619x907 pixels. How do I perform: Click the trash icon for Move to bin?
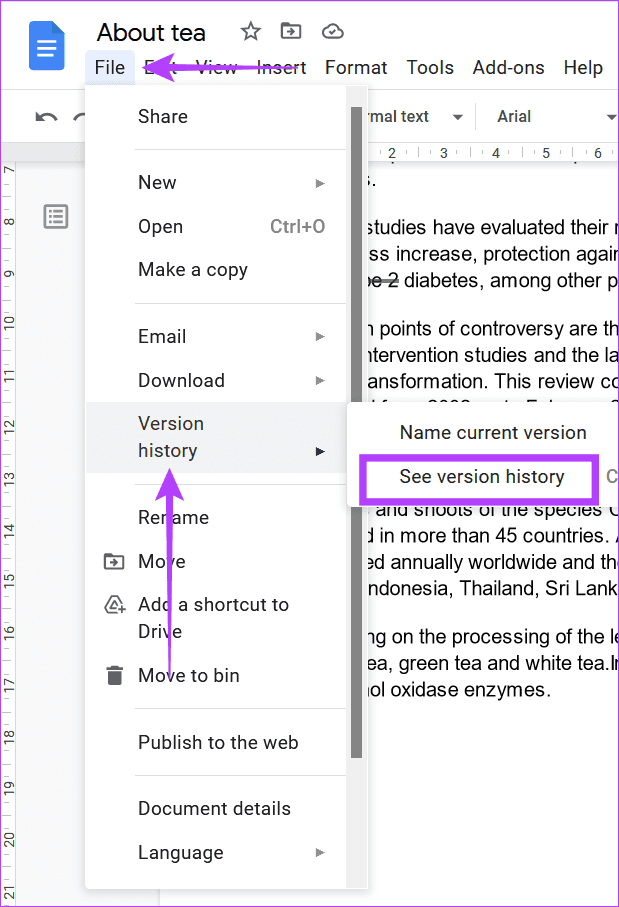(x=115, y=675)
